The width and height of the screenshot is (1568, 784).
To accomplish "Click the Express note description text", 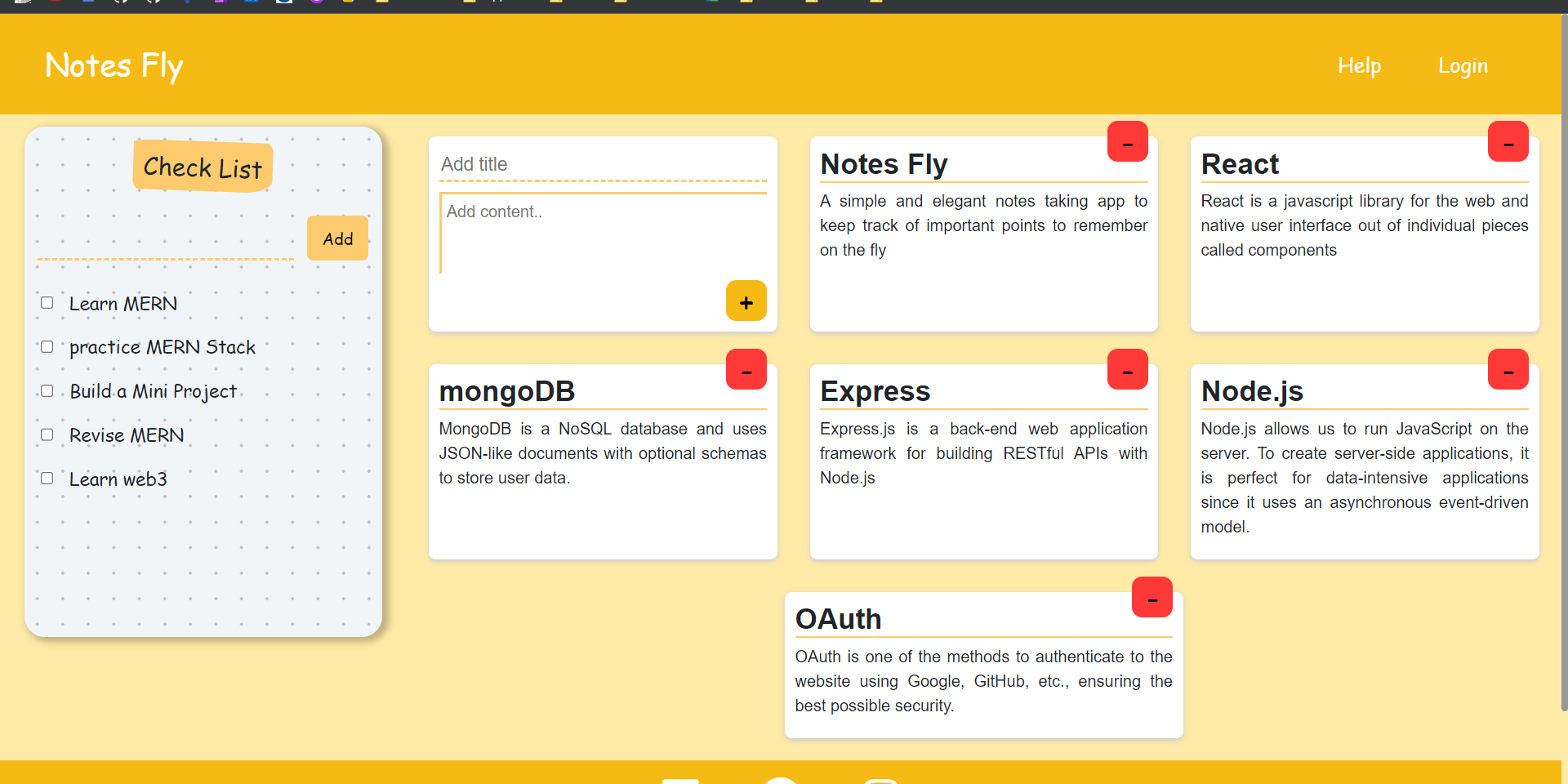I will (983, 453).
